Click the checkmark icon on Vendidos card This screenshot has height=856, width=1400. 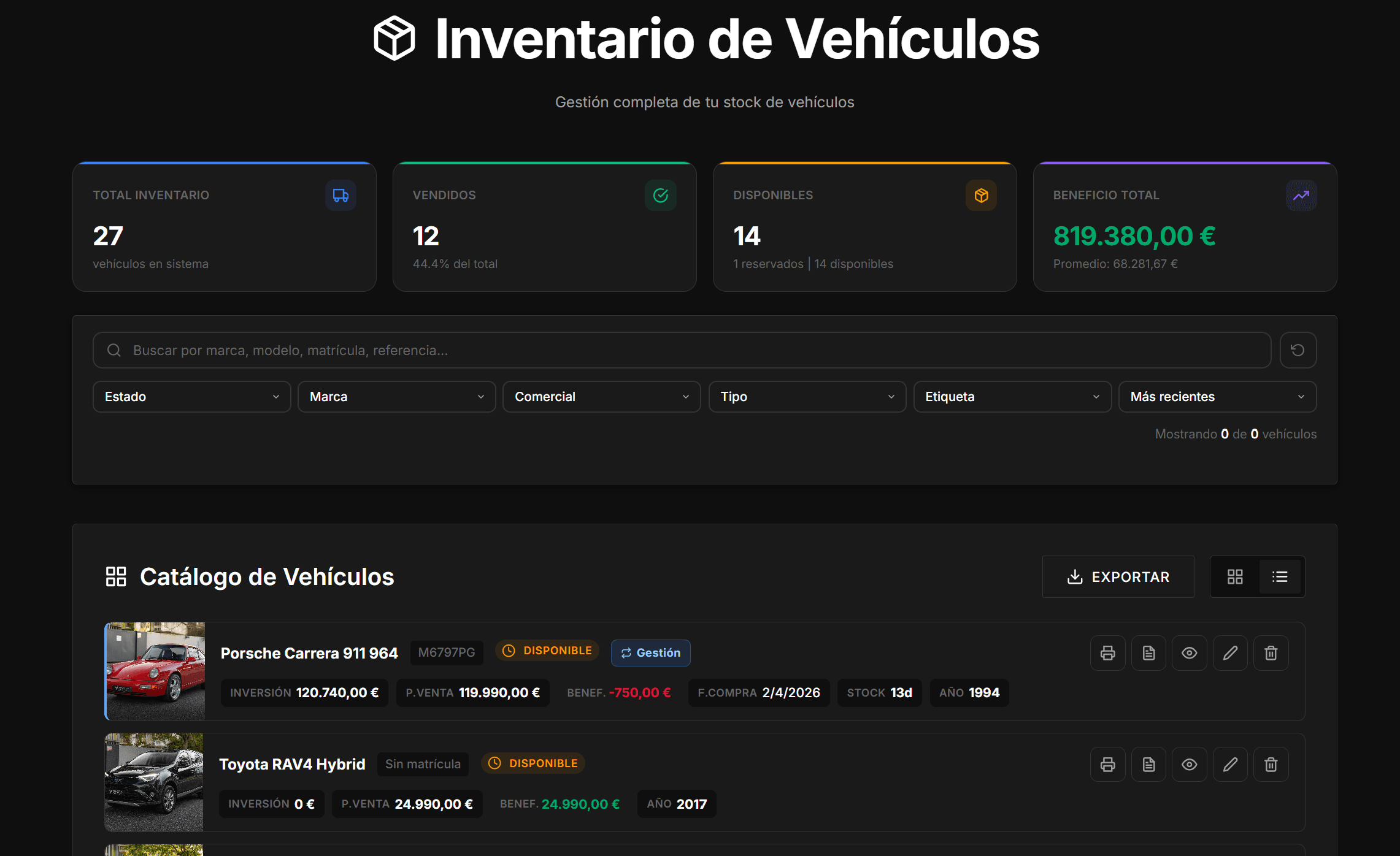[661, 196]
